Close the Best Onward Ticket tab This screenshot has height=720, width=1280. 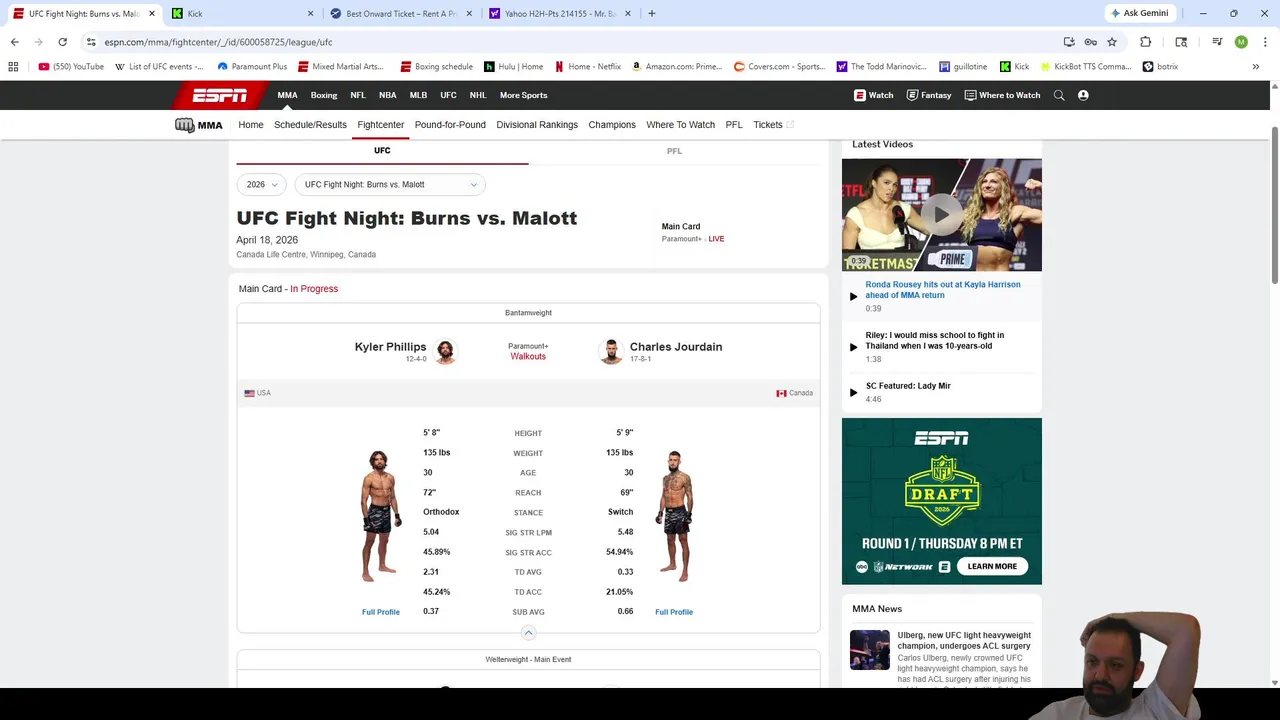[469, 13]
